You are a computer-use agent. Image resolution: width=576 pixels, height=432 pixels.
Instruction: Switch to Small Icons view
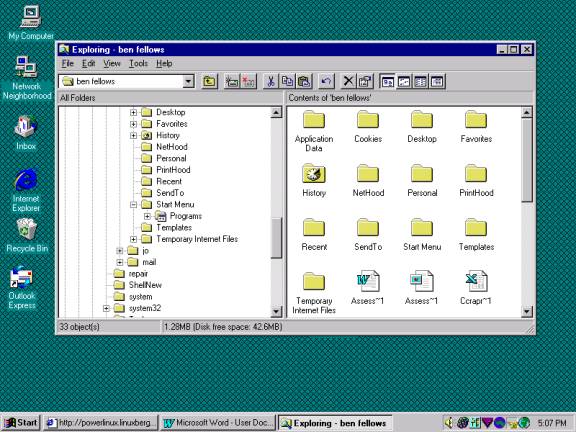point(404,81)
